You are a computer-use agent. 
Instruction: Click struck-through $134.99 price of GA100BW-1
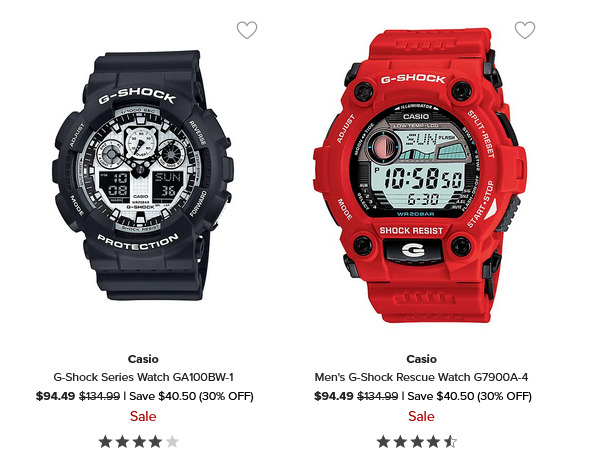[100, 396]
